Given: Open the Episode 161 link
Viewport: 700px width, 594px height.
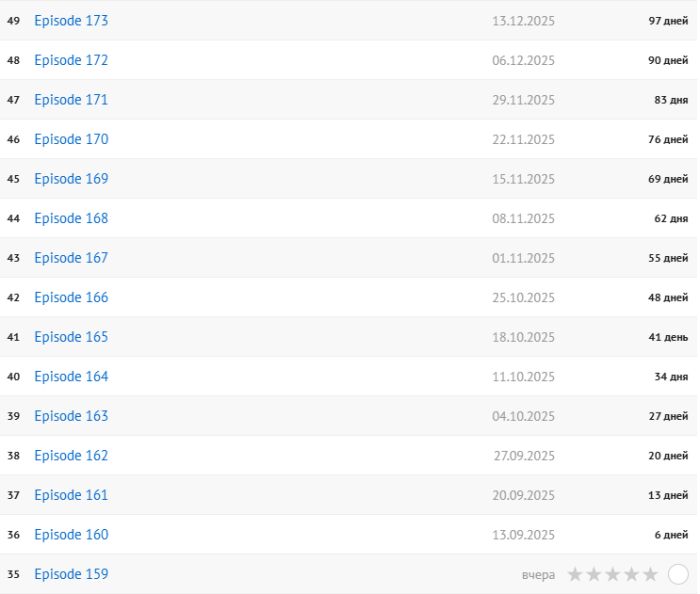Looking at the screenshot, I should coord(71,495).
